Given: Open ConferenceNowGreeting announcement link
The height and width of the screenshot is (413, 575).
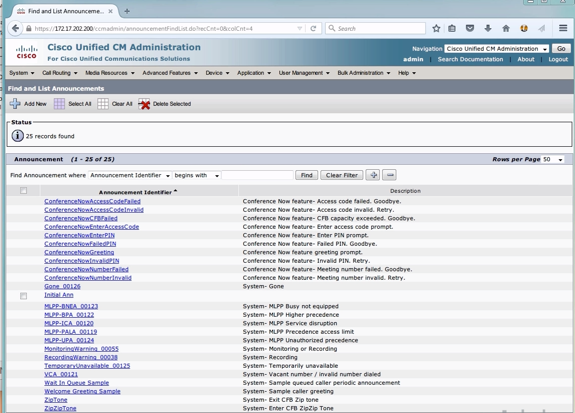Looking at the screenshot, I should (x=79, y=252).
